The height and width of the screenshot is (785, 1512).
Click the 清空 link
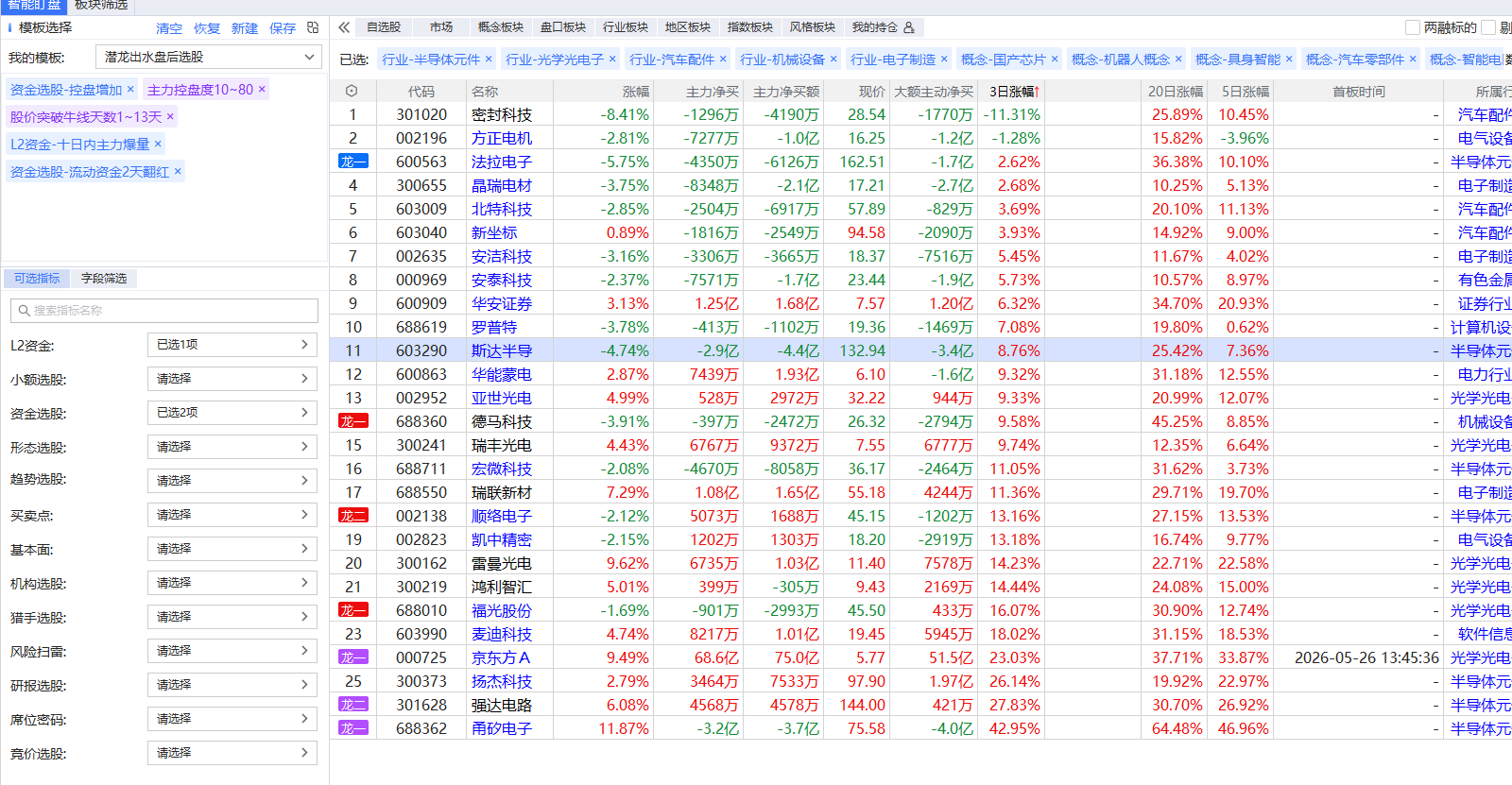pyautogui.click(x=169, y=28)
